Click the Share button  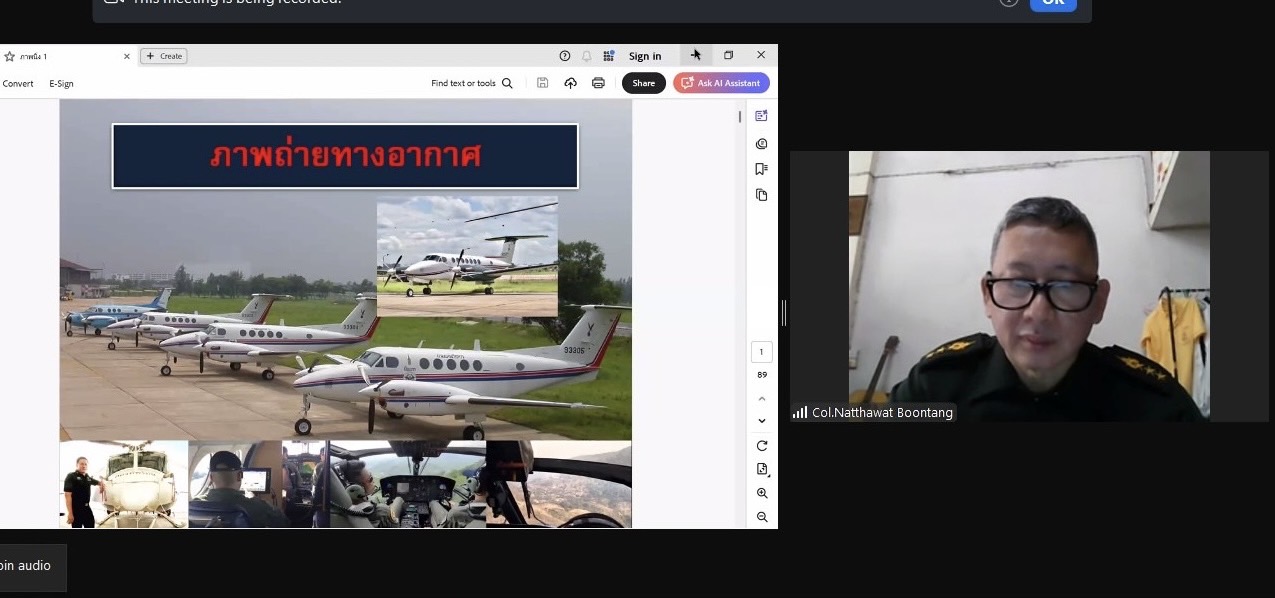point(643,83)
